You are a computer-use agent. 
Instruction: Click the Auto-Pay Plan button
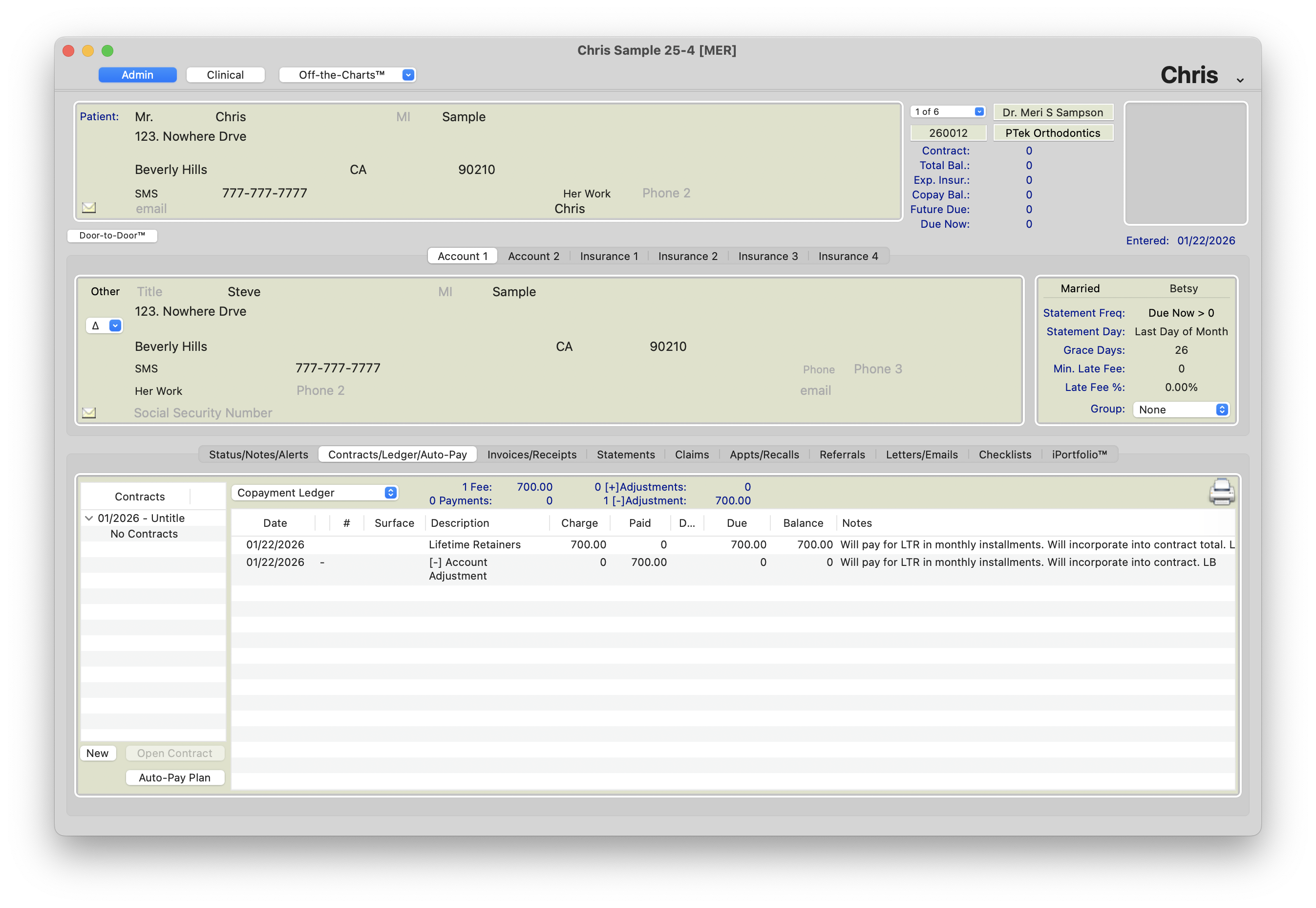coord(174,778)
